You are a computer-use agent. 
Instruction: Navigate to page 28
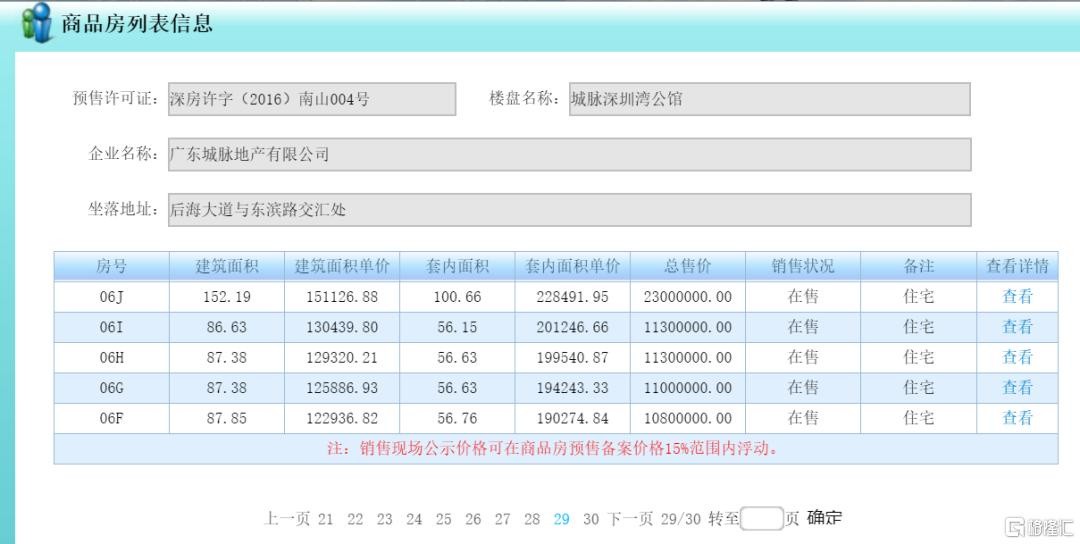pos(532,519)
